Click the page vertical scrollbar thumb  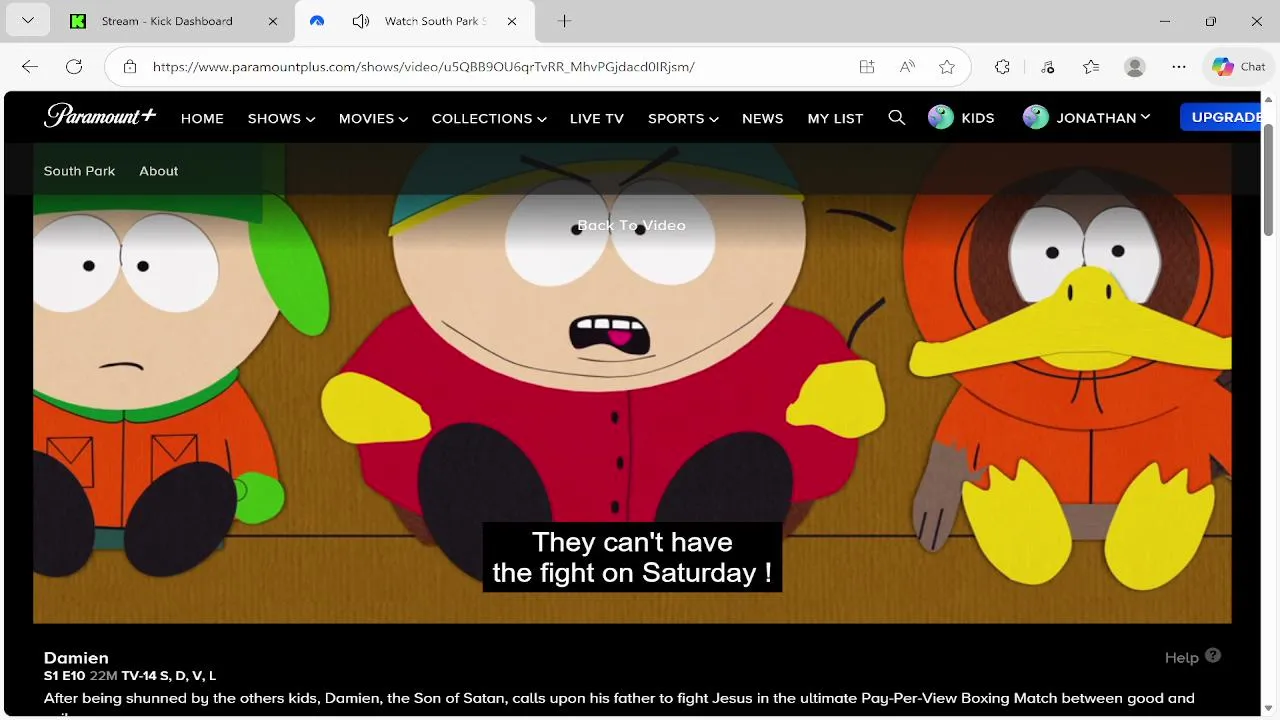click(x=1269, y=180)
